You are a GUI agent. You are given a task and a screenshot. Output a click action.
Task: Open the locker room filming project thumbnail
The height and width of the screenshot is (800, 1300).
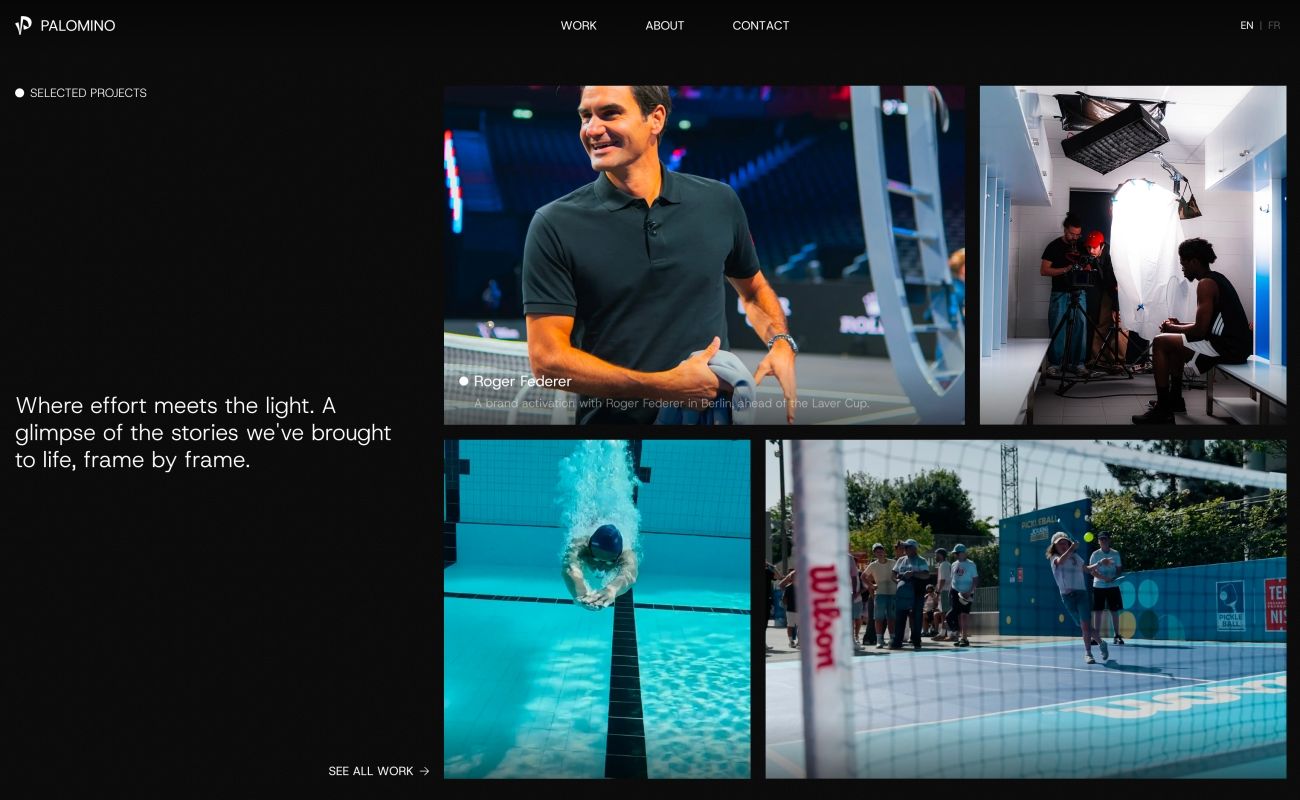tap(1133, 255)
